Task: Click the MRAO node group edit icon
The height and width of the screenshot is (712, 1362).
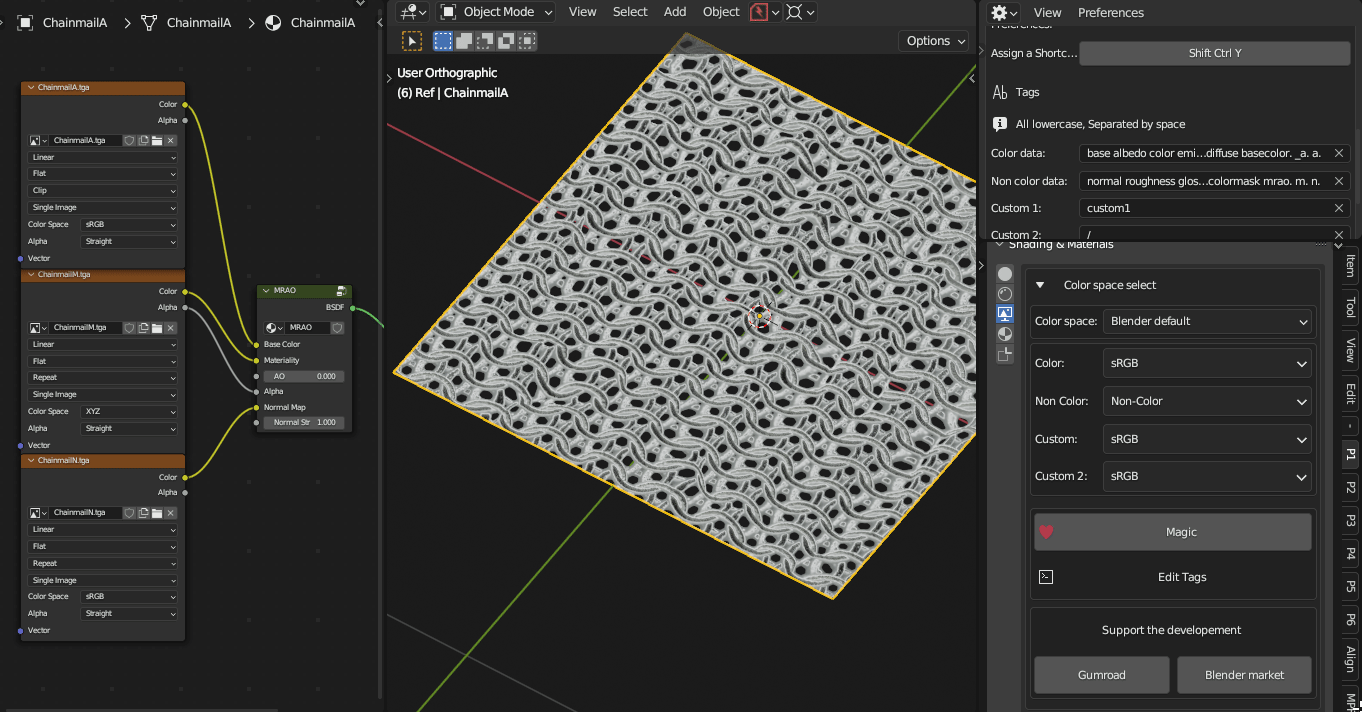Action: coord(341,291)
